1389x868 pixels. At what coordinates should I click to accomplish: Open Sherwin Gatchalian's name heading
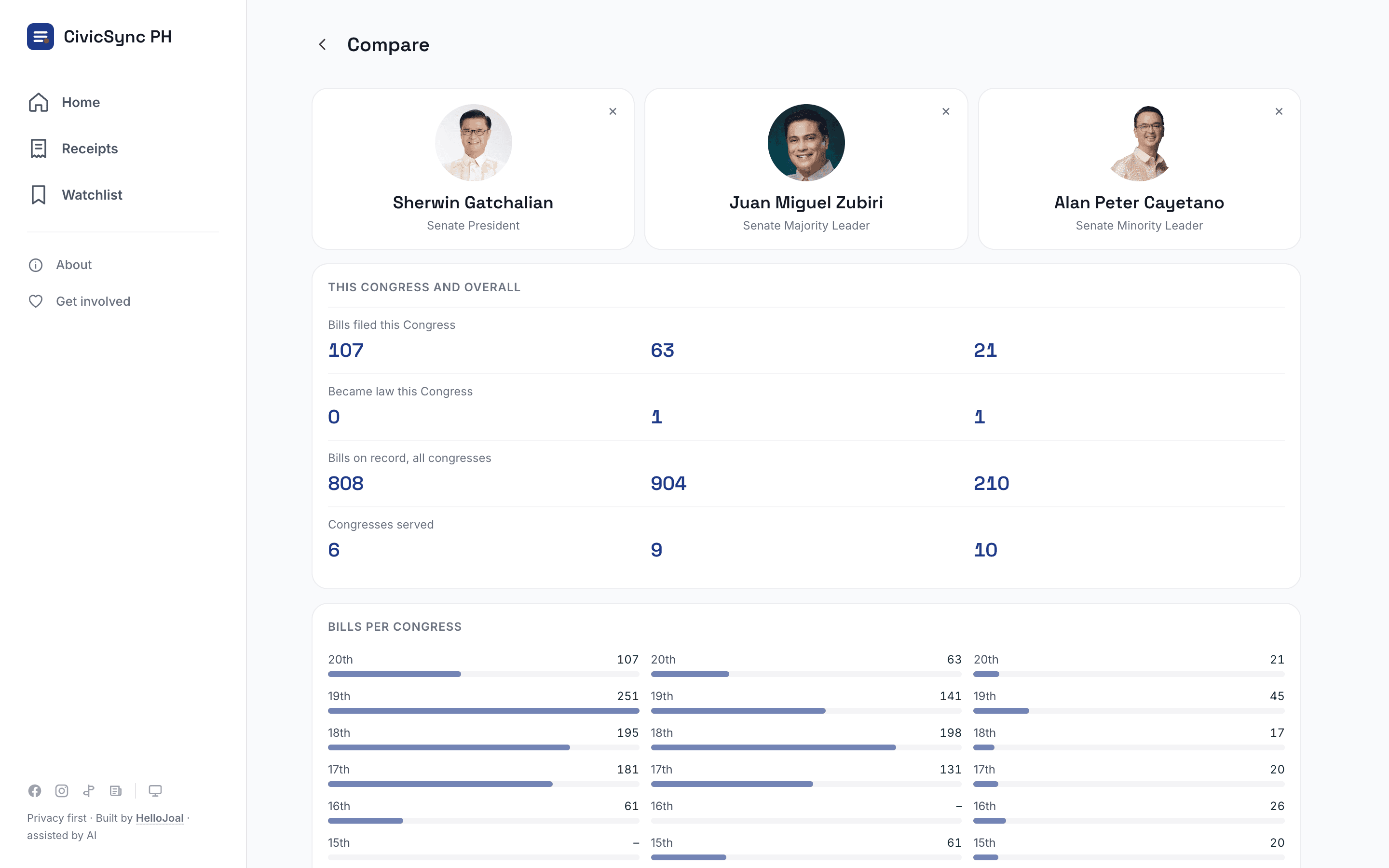[473, 203]
